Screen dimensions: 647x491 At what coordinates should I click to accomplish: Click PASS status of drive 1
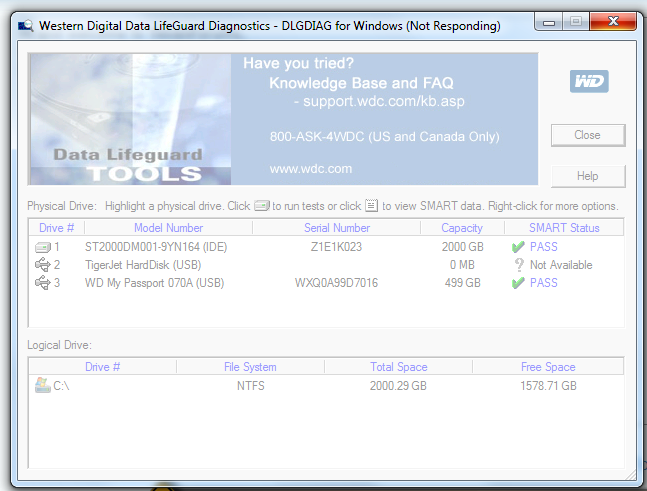pos(543,247)
